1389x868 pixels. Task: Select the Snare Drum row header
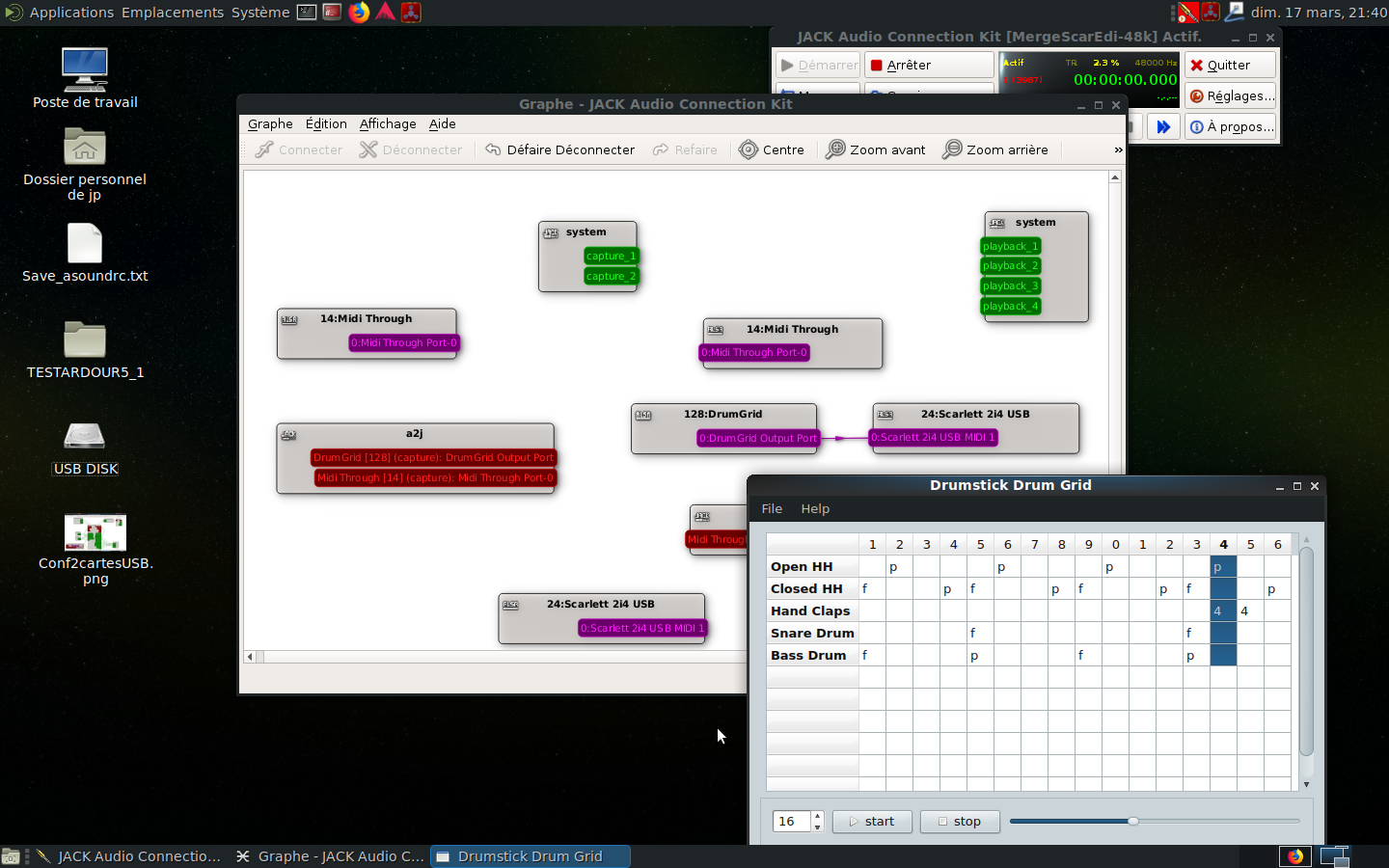(x=812, y=633)
